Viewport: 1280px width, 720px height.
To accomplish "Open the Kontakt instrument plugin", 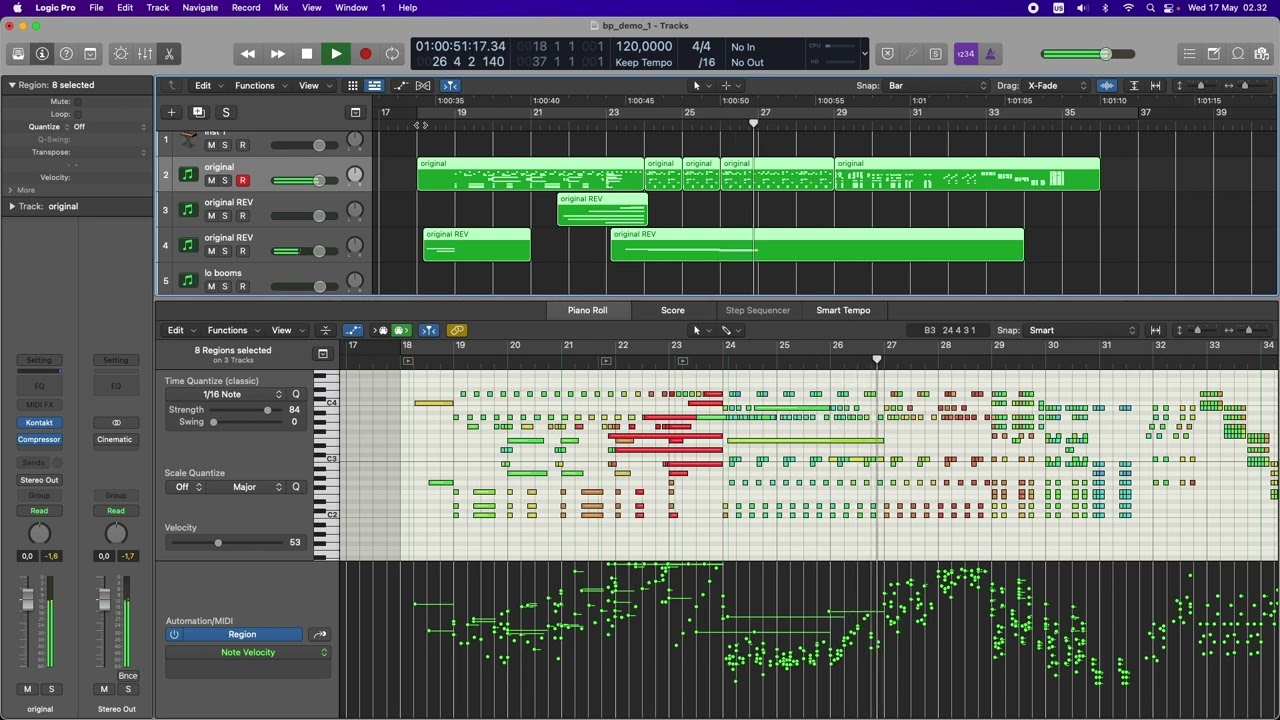I will click(x=39, y=423).
